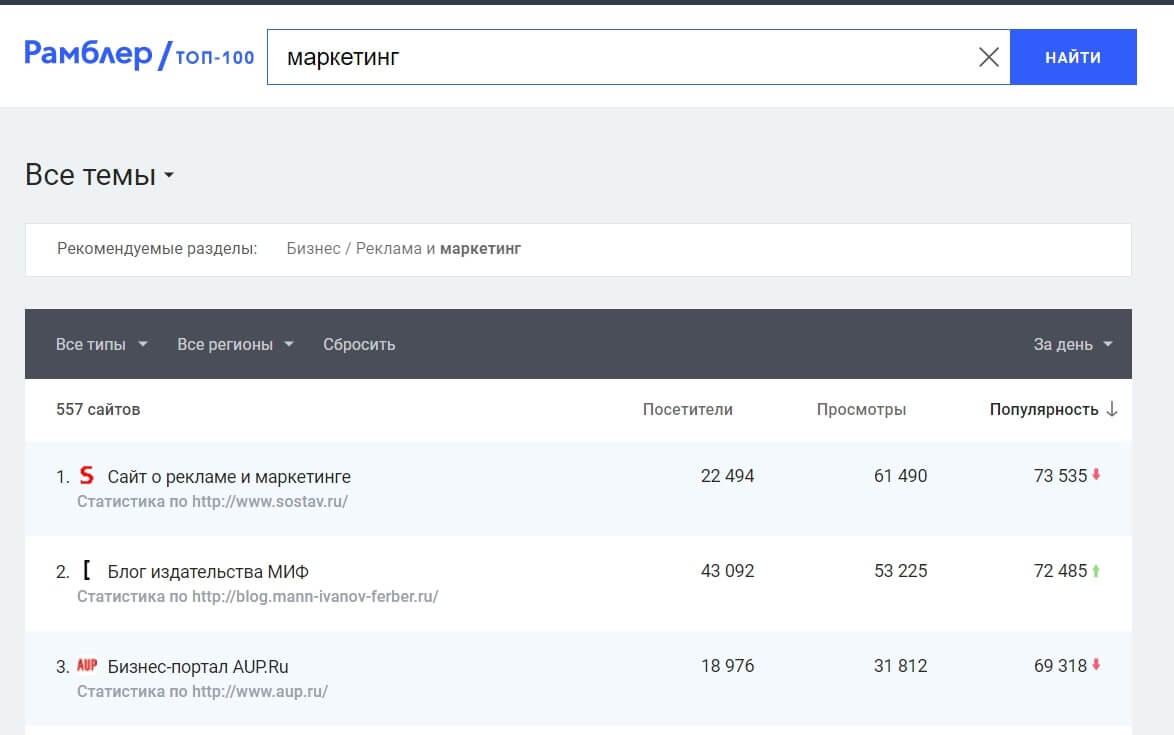Click the search clear X icon
Image resolution: width=1174 pixels, height=735 pixels.
(x=989, y=57)
